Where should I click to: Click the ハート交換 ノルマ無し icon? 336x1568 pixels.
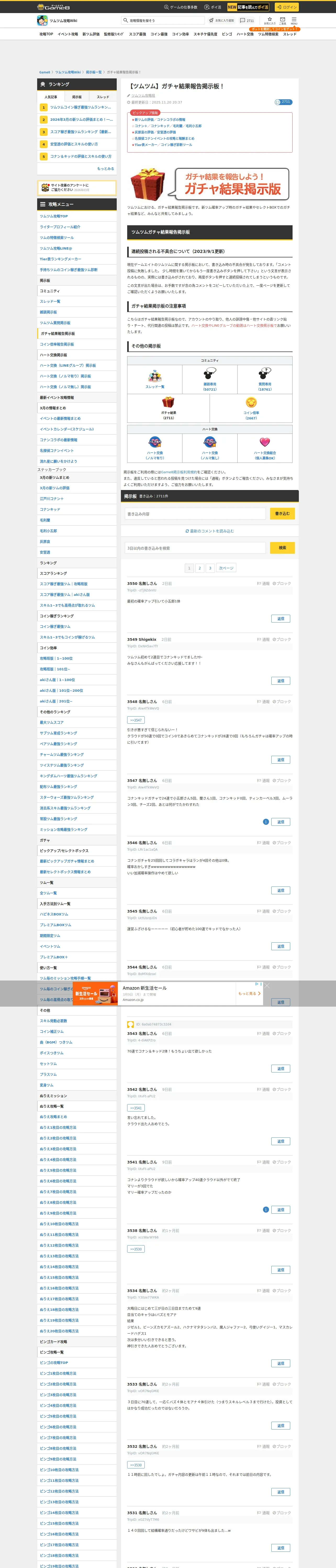(210, 442)
